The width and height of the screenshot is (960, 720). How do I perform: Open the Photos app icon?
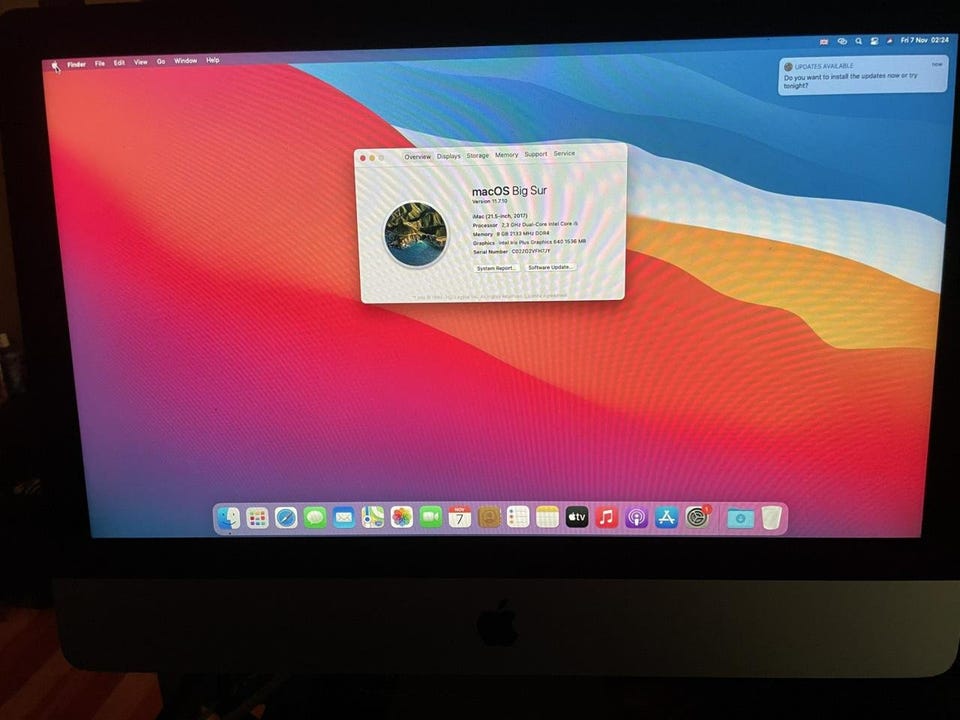[x=402, y=517]
